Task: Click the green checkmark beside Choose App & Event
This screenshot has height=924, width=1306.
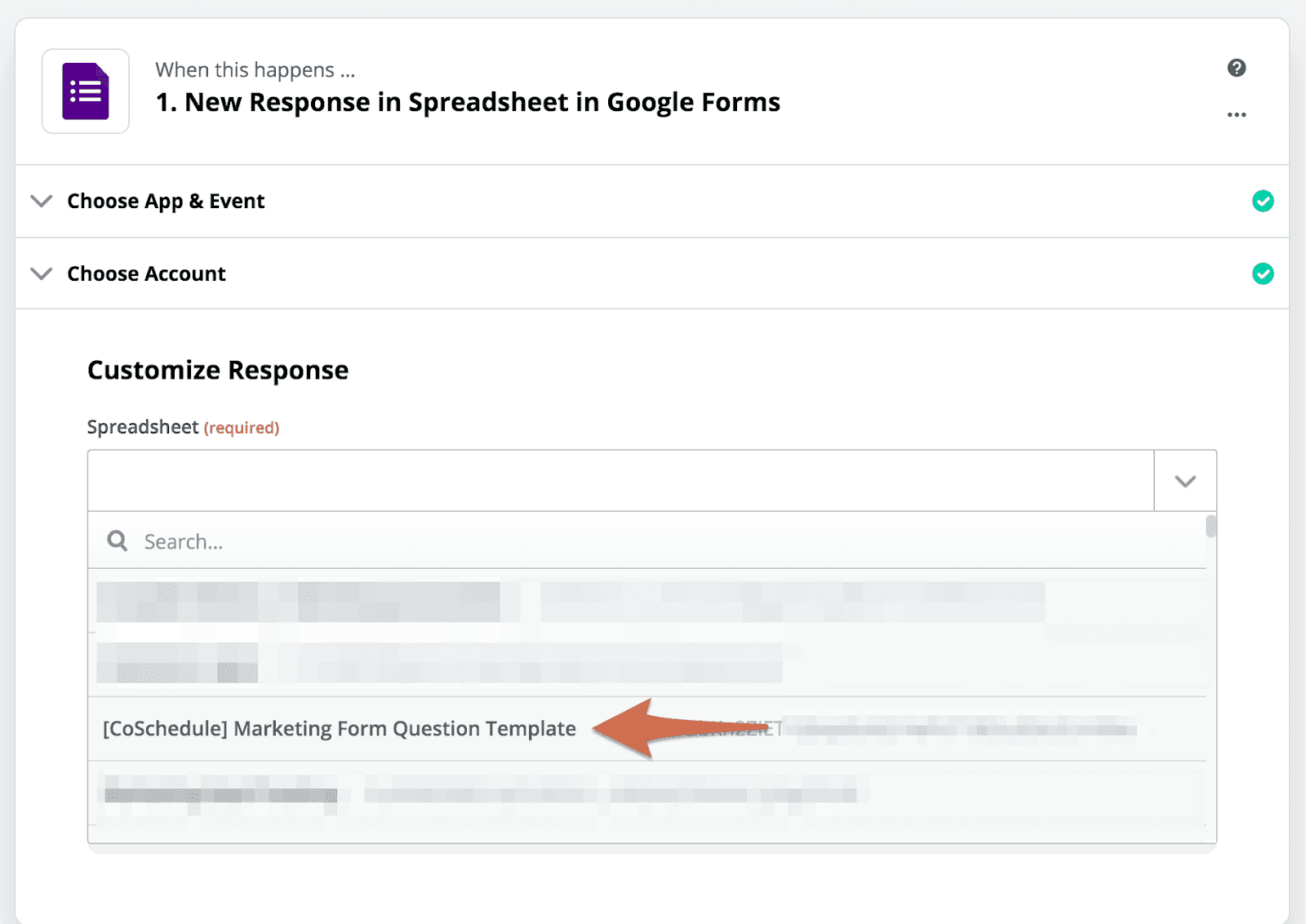Action: pyautogui.click(x=1263, y=201)
